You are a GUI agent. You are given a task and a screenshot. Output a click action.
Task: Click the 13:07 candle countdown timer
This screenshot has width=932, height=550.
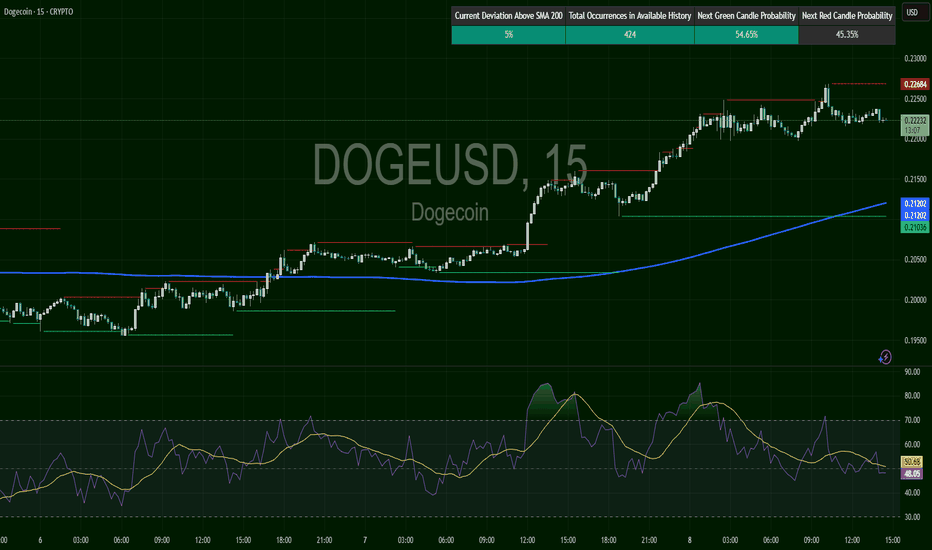point(912,130)
